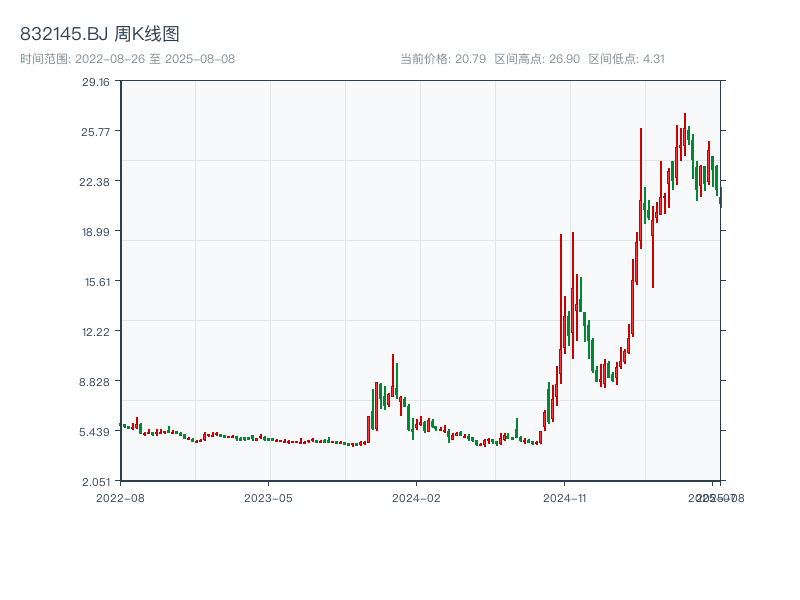Click the period high label 区间高点: 26.90
Image resolution: width=800 pixels, height=600 pixels.
537,59
